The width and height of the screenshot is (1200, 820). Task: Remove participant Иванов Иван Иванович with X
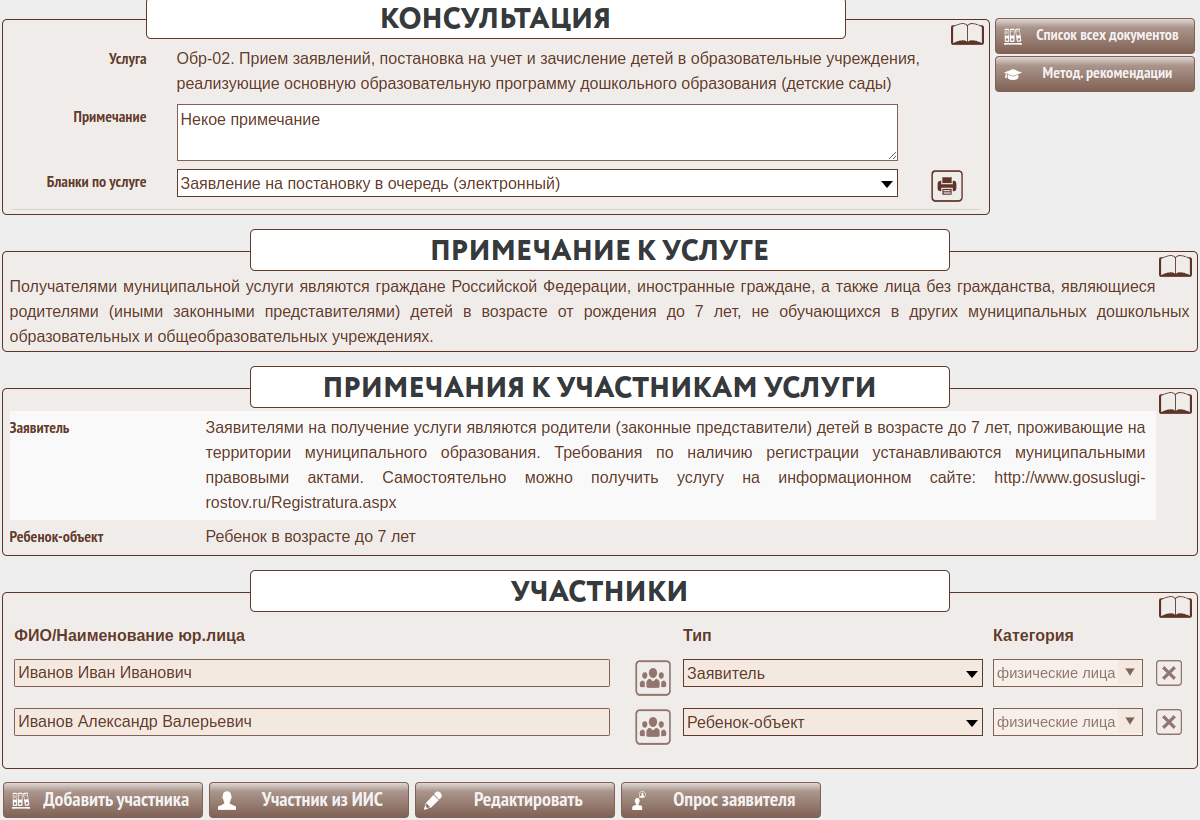tap(1168, 673)
